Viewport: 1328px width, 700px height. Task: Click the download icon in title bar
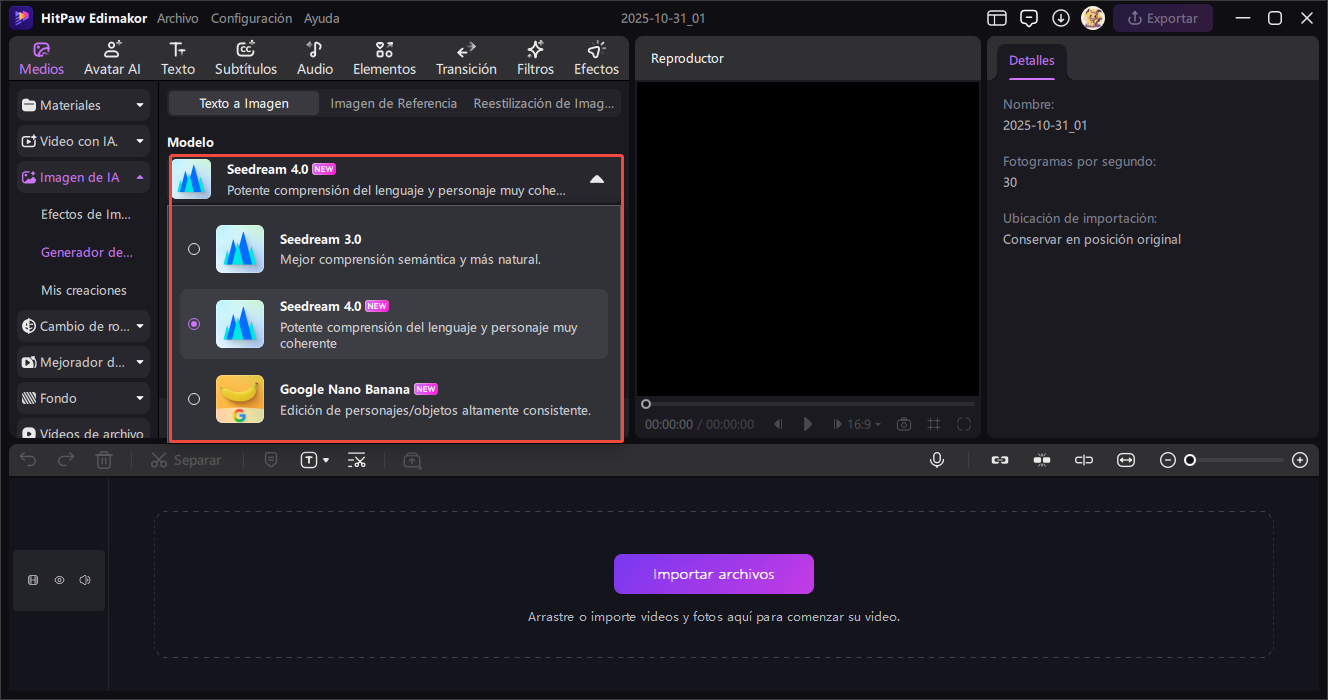pyautogui.click(x=1061, y=18)
